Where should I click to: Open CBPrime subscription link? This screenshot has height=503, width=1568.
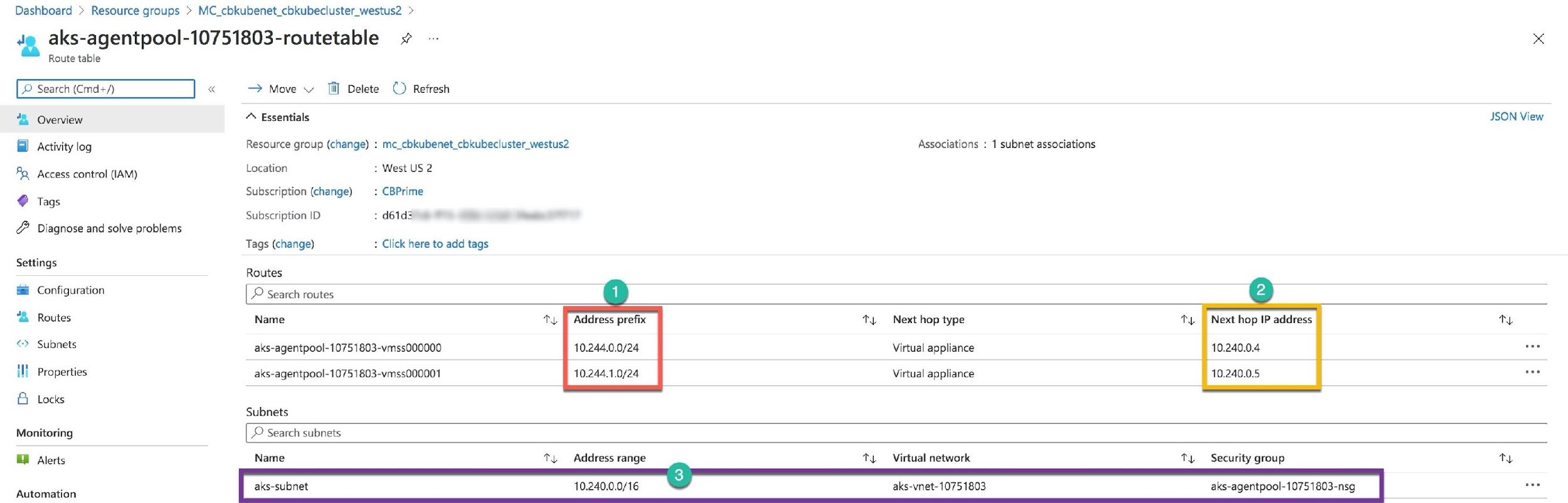403,191
